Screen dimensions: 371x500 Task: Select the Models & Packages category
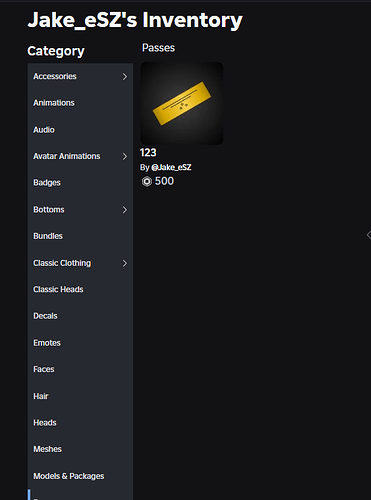[80, 476]
